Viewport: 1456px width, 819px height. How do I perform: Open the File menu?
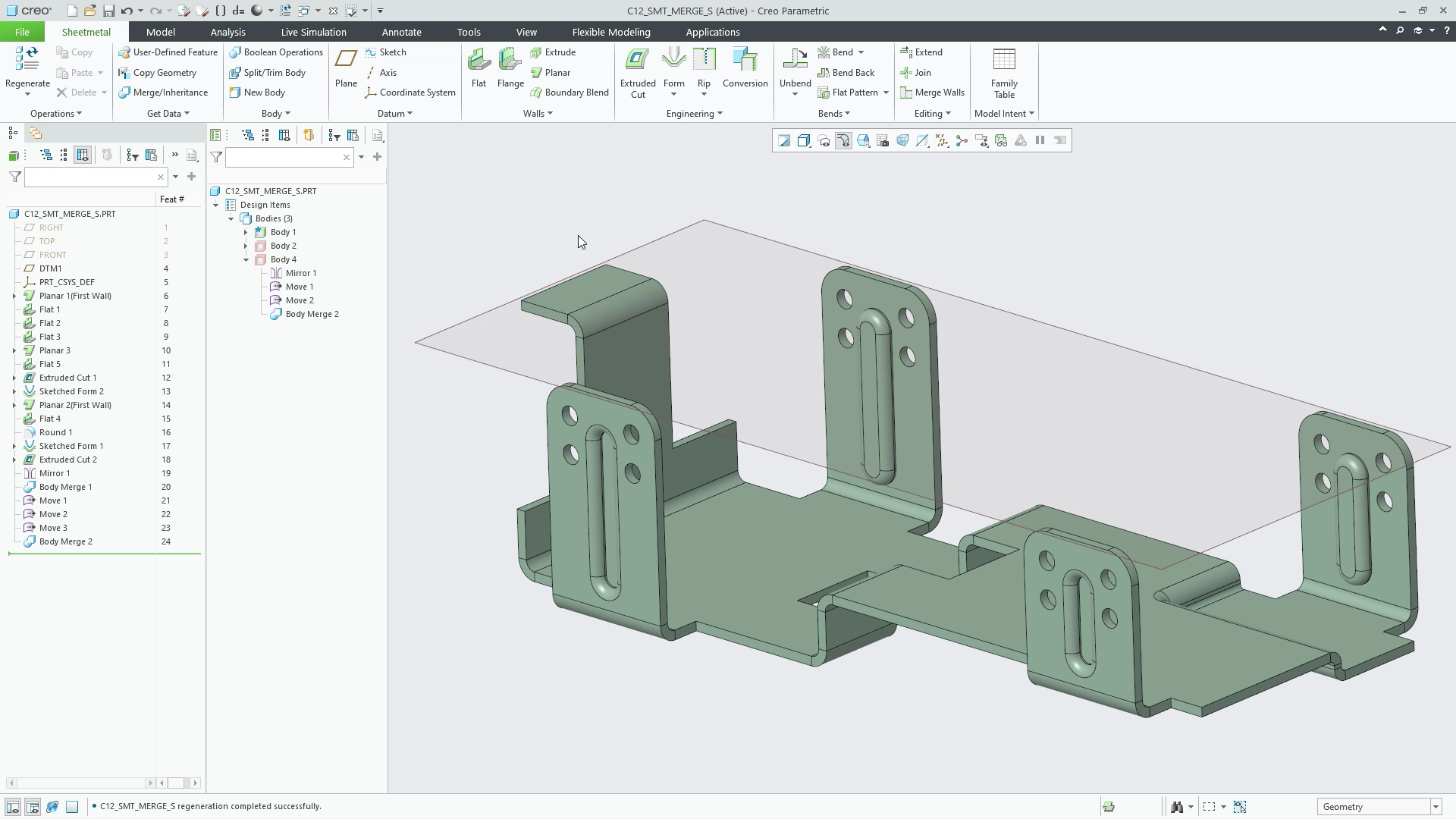point(22,32)
